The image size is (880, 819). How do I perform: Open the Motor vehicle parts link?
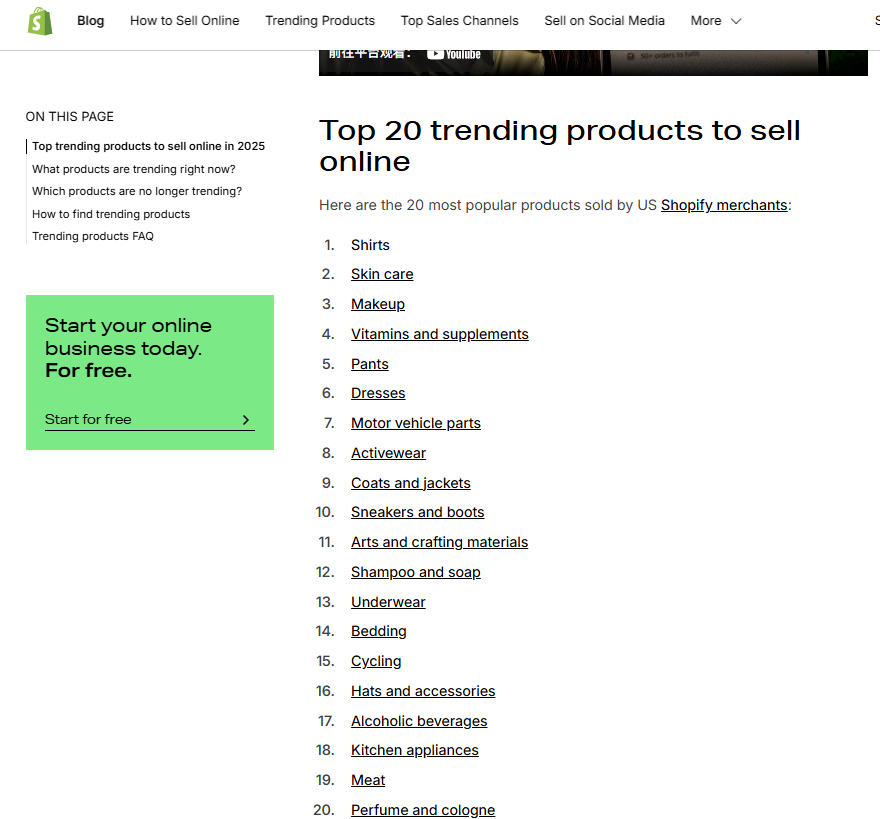point(415,423)
